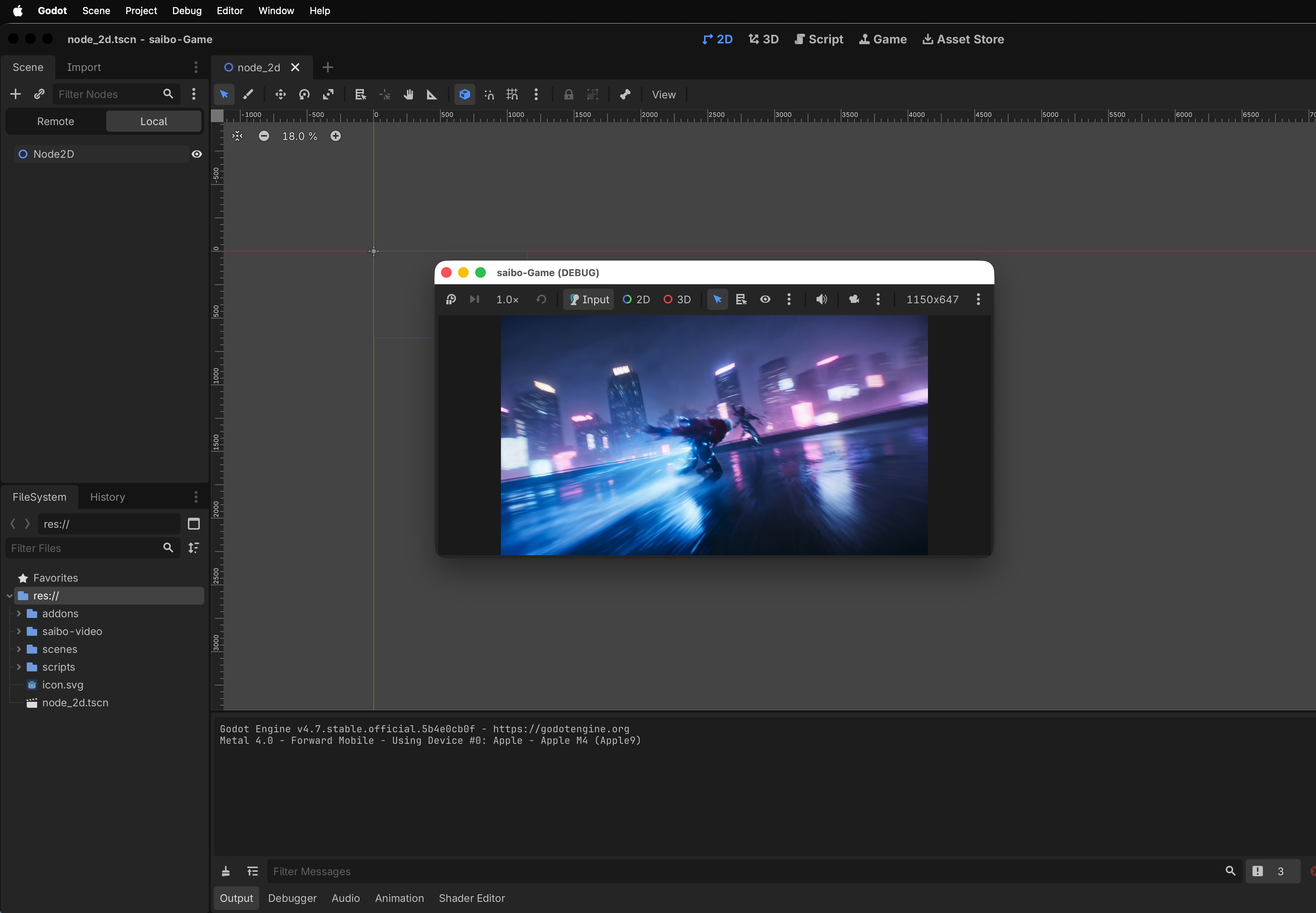Screen dimensions: 1316x913
Task: Zoom out using the minus icon
Action: 264,136
